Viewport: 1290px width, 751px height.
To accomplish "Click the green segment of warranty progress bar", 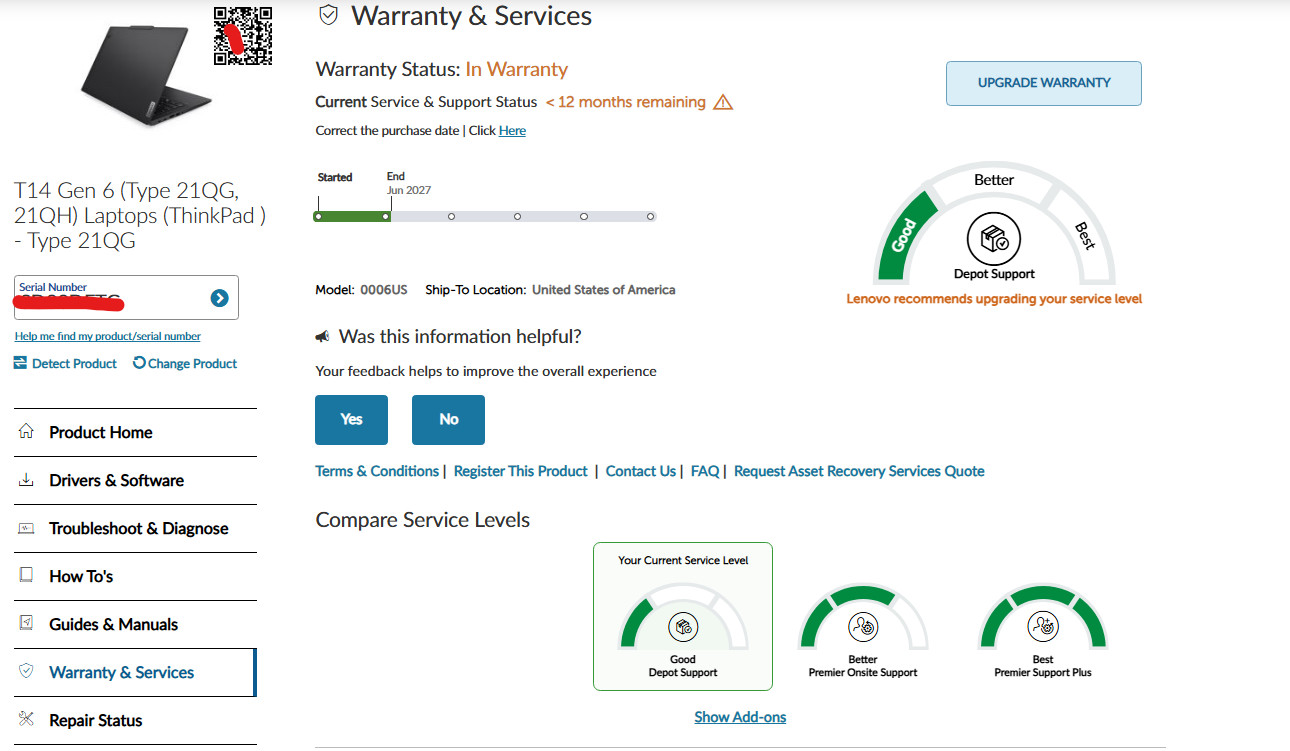I will (x=352, y=216).
